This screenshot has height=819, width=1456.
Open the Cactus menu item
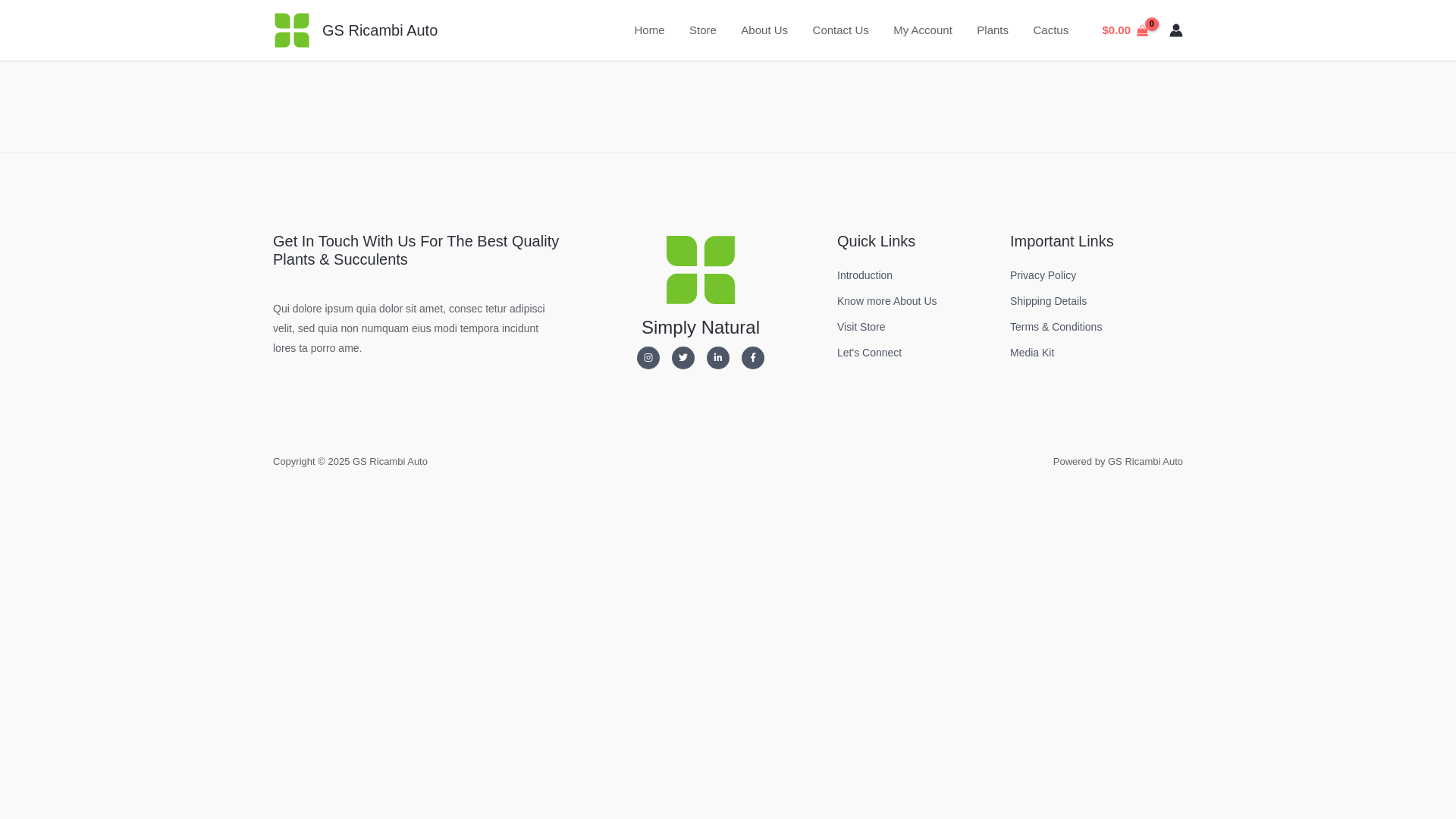click(x=1051, y=30)
